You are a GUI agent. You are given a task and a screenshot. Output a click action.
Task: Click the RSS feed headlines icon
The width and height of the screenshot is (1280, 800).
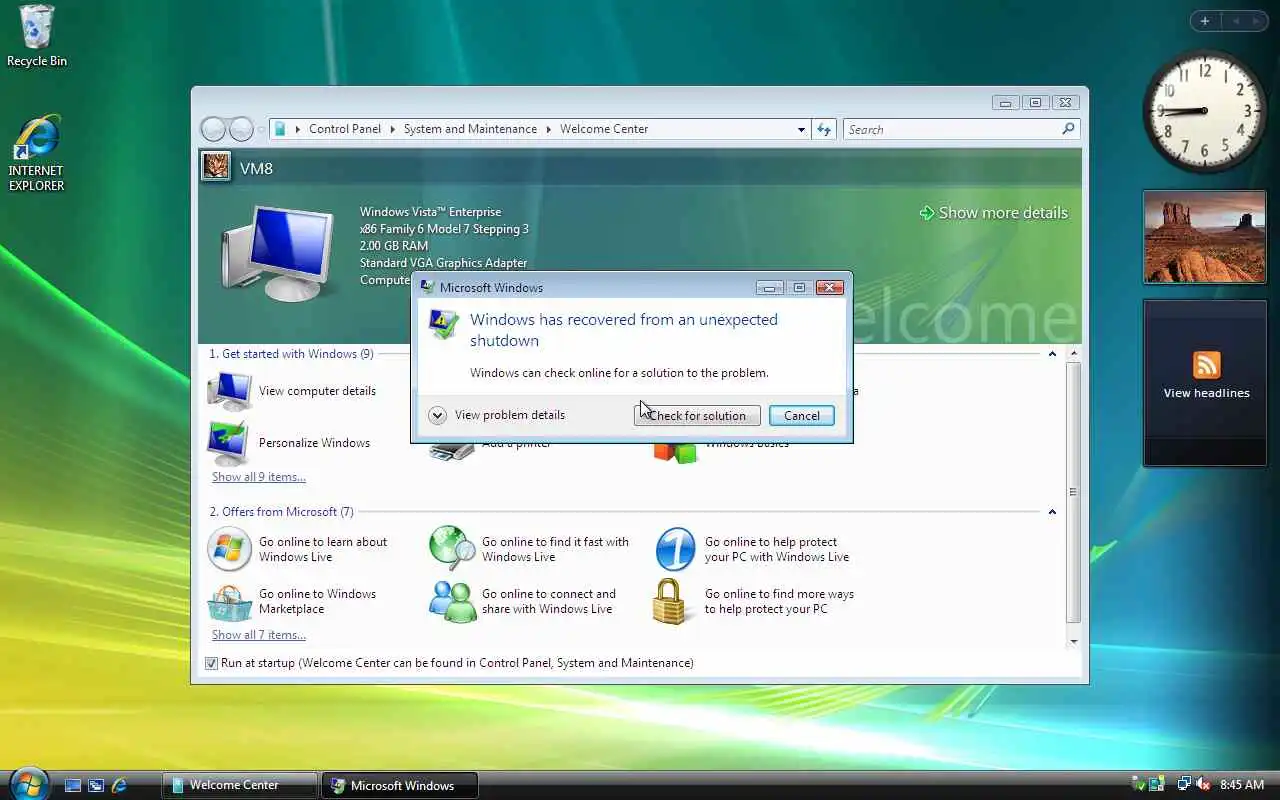tap(1206, 365)
